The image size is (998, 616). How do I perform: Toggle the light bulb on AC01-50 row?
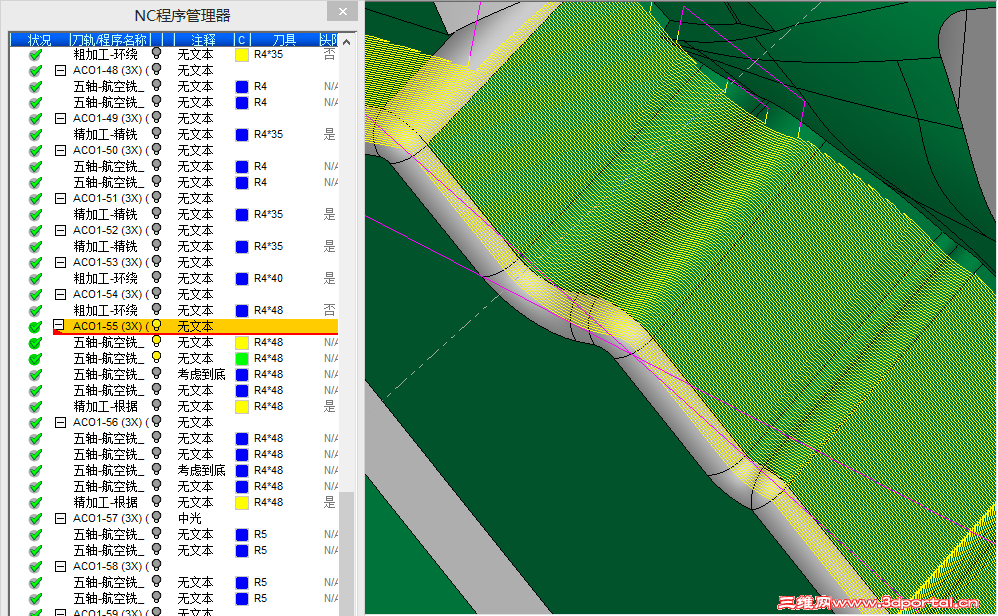click(x=156, y=150)
